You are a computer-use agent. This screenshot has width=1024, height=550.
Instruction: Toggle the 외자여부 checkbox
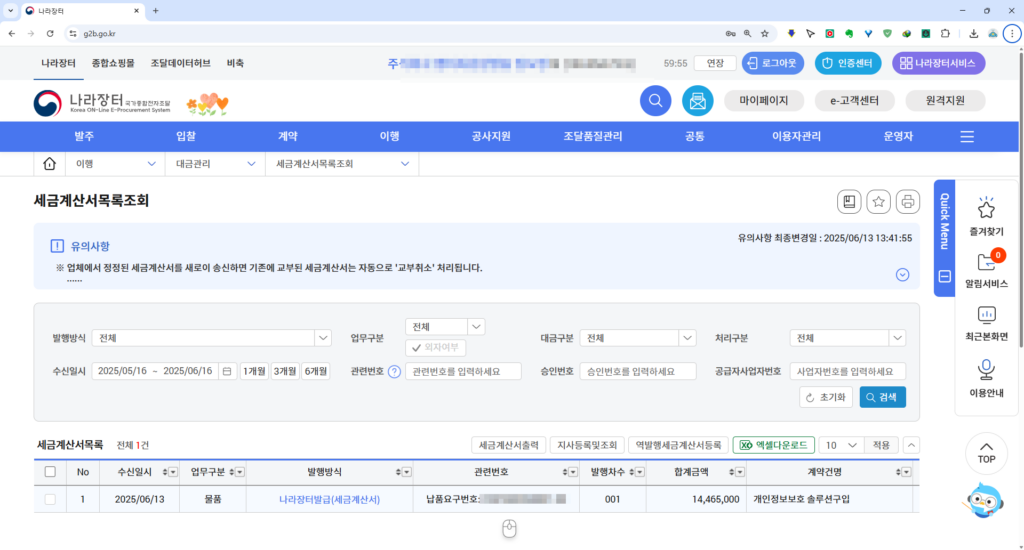(x=436, y=348)
